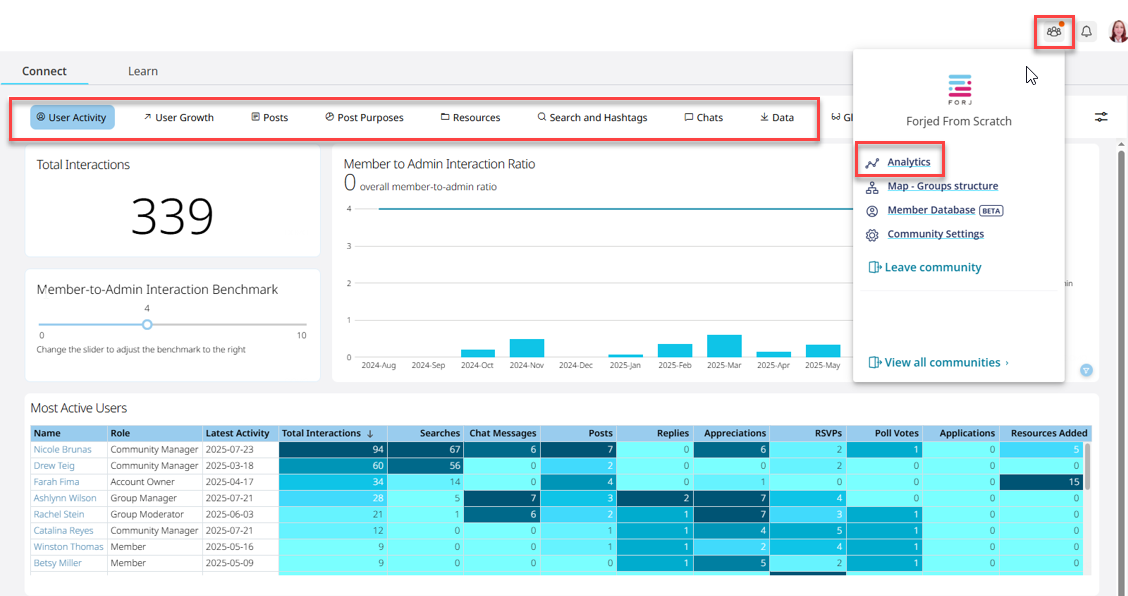
Task: Open Betsy Miller's user link
Action: (58, 563)
